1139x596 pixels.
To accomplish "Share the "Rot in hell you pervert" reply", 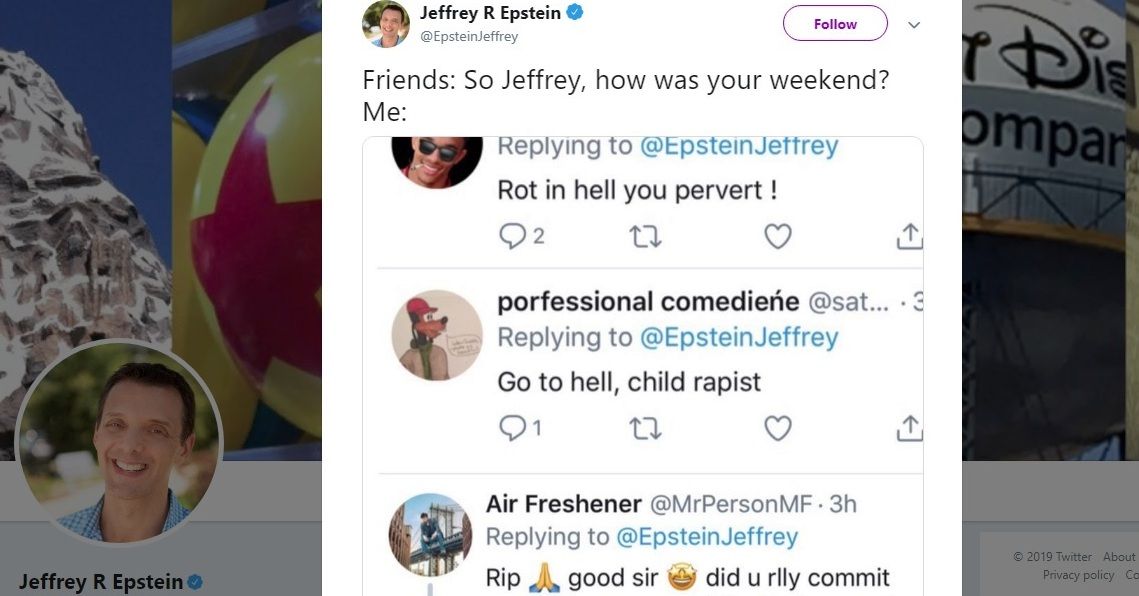I will point(908,237).
